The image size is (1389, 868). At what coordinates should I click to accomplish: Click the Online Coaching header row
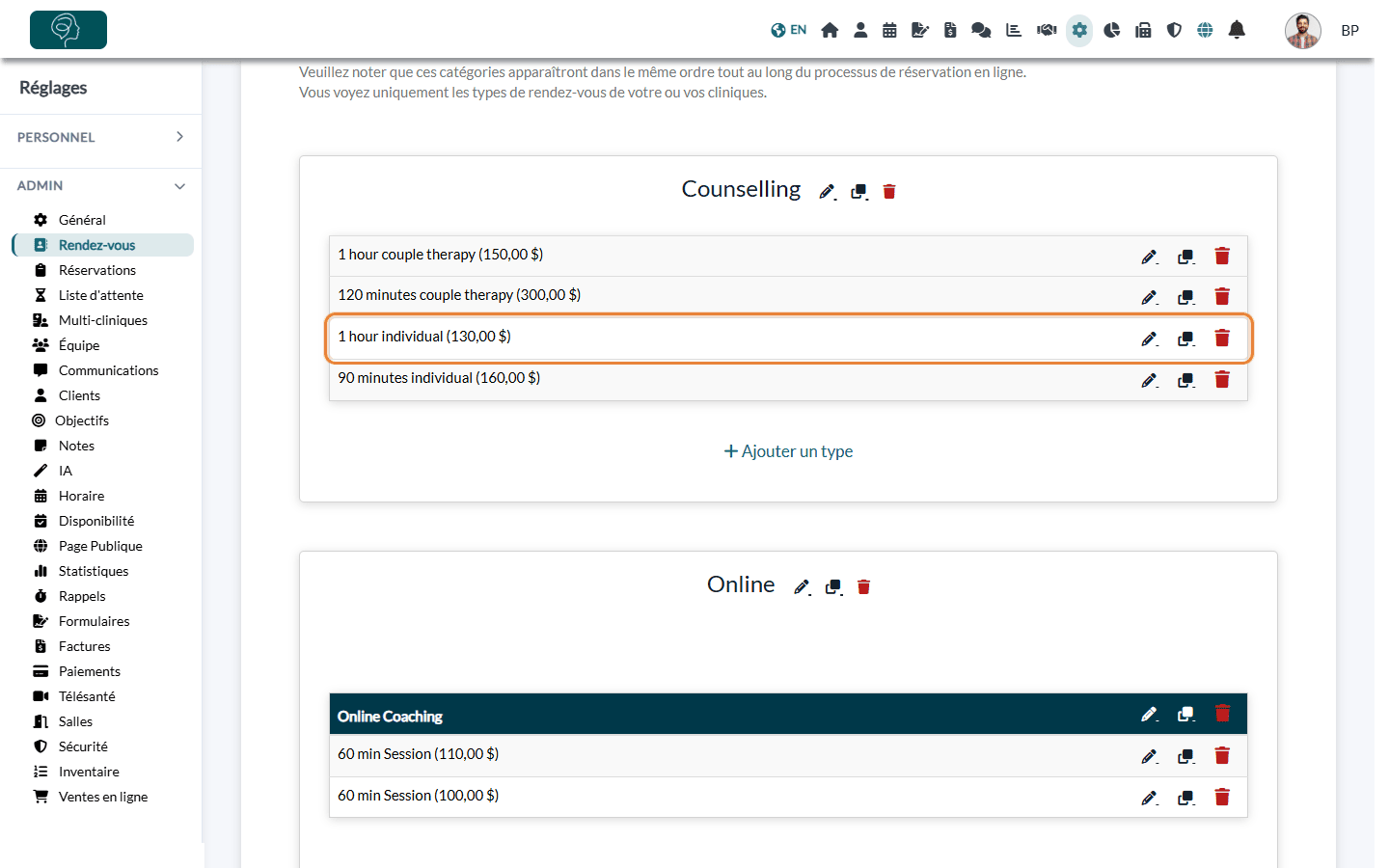(x=788, y=715)
